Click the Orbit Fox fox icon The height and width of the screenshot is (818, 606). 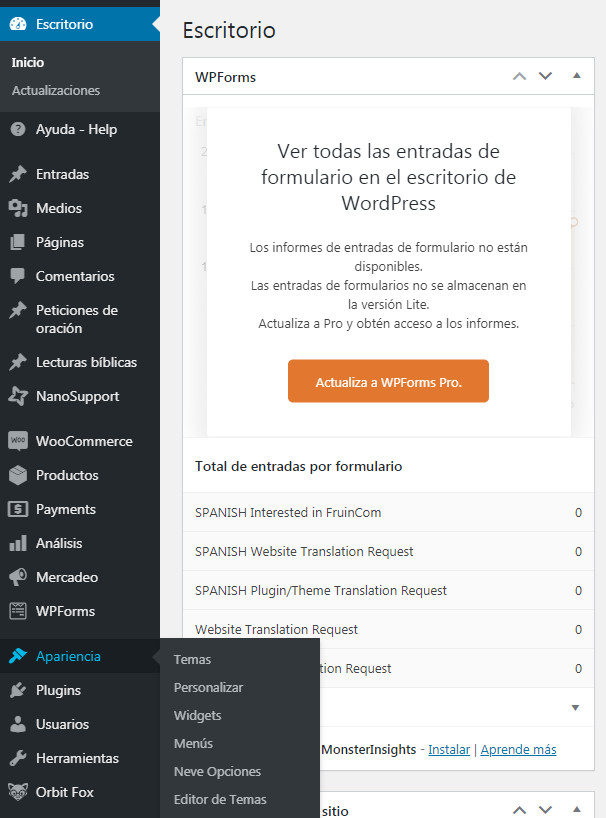coord(17,792)
